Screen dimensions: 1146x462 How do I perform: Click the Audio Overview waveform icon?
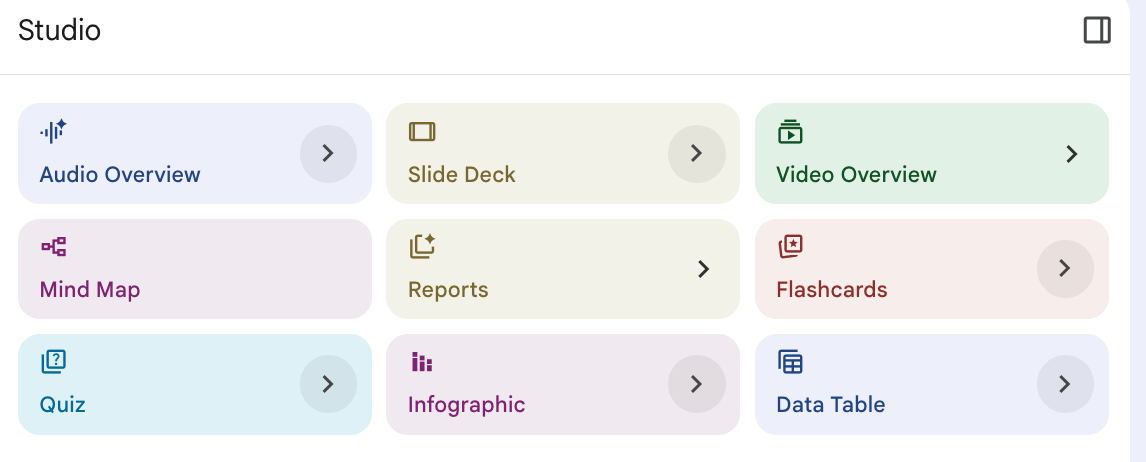click(53, 131)
